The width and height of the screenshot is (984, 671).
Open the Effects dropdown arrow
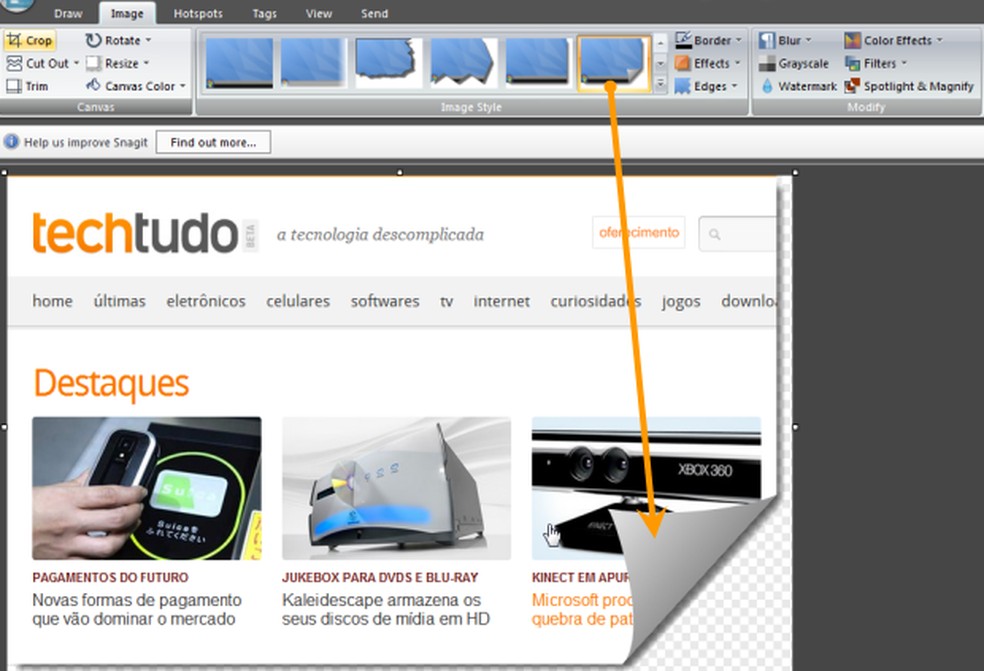[737, 63]
